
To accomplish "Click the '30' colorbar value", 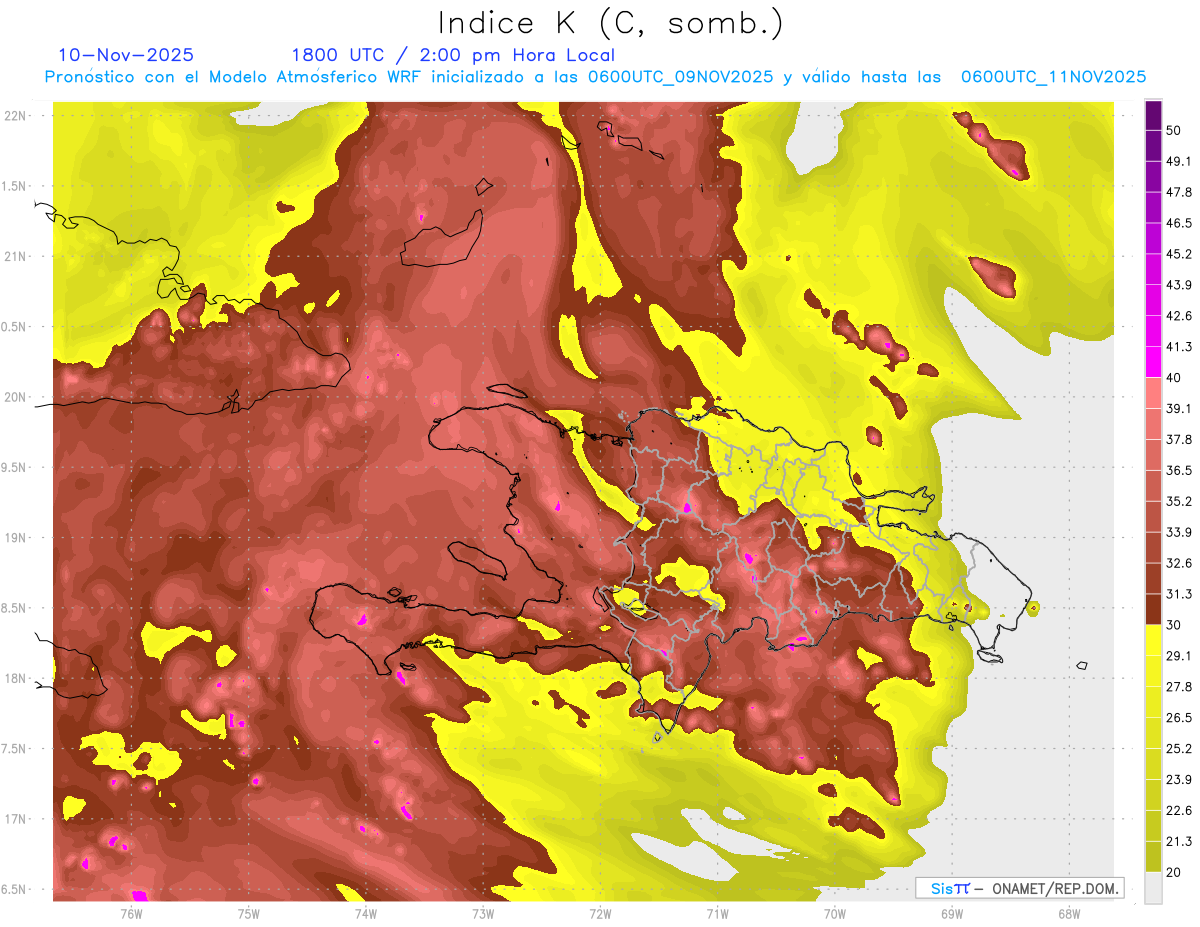I will tap(1174, 625).
